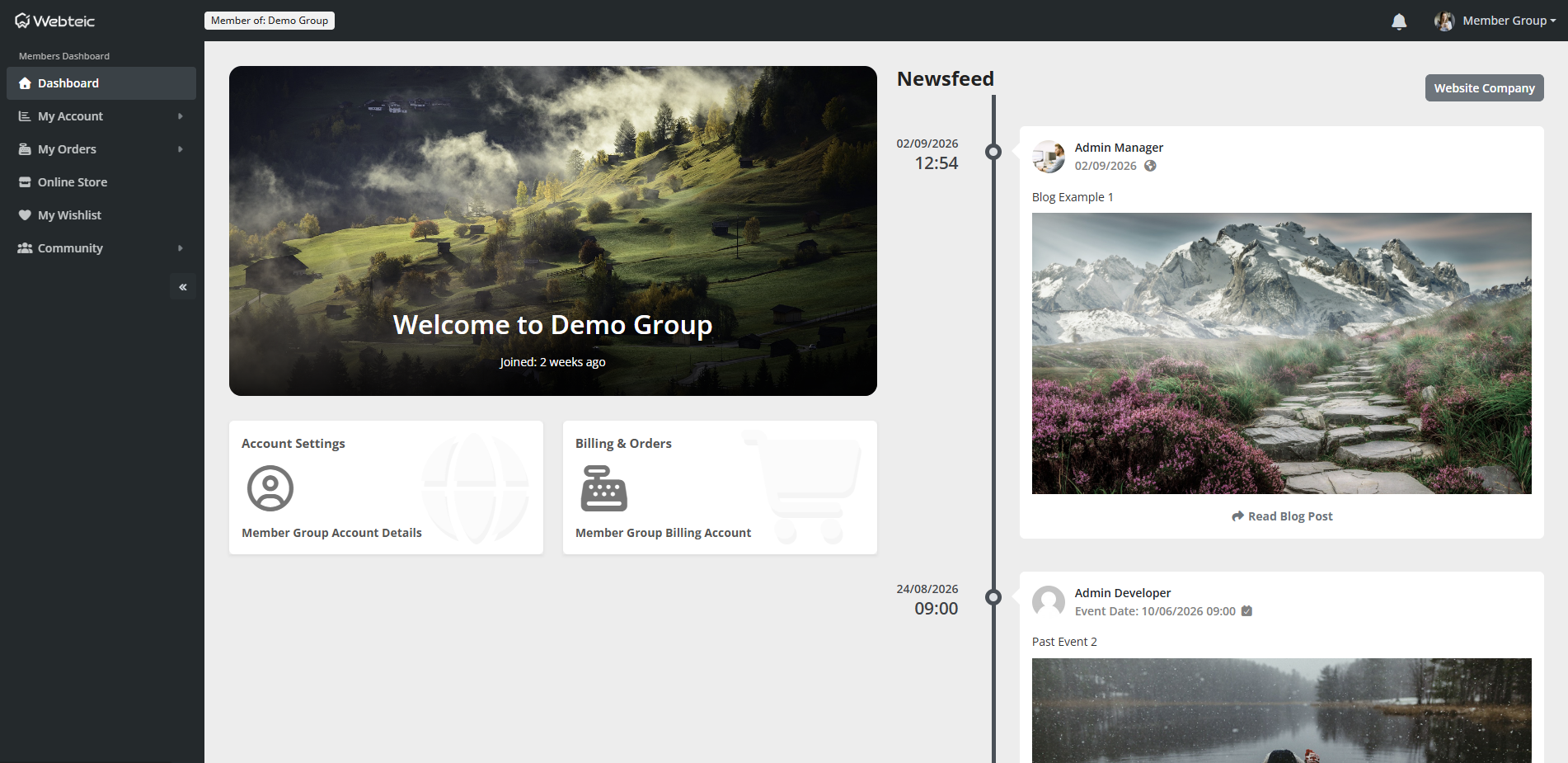Viewport: 1568px width, 763px height.
Task: Click the My Account sidebar icon
Action: pyautogui.click(x=25, y=116)
